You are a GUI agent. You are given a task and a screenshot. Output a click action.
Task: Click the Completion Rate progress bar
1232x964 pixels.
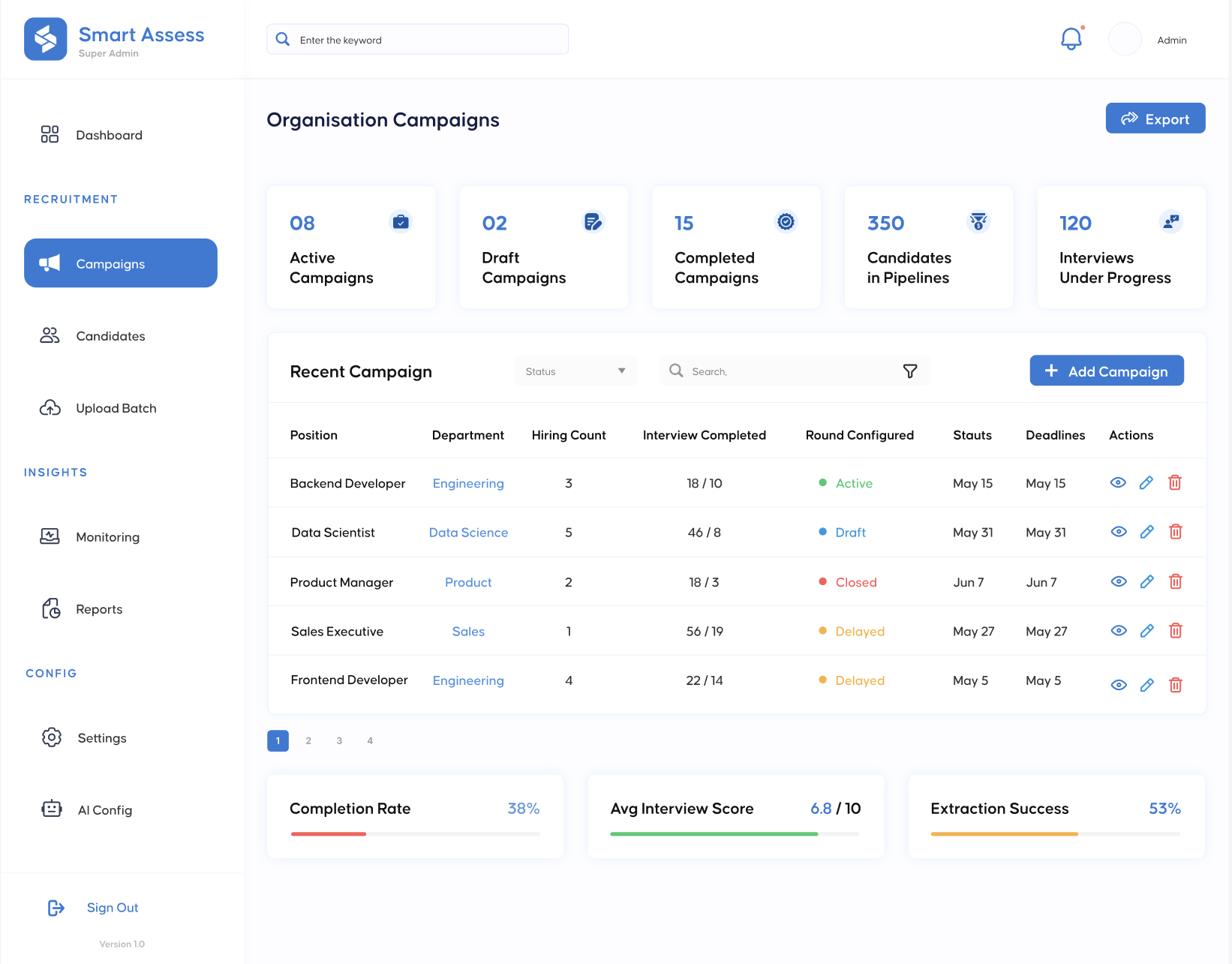click(415, 833)
